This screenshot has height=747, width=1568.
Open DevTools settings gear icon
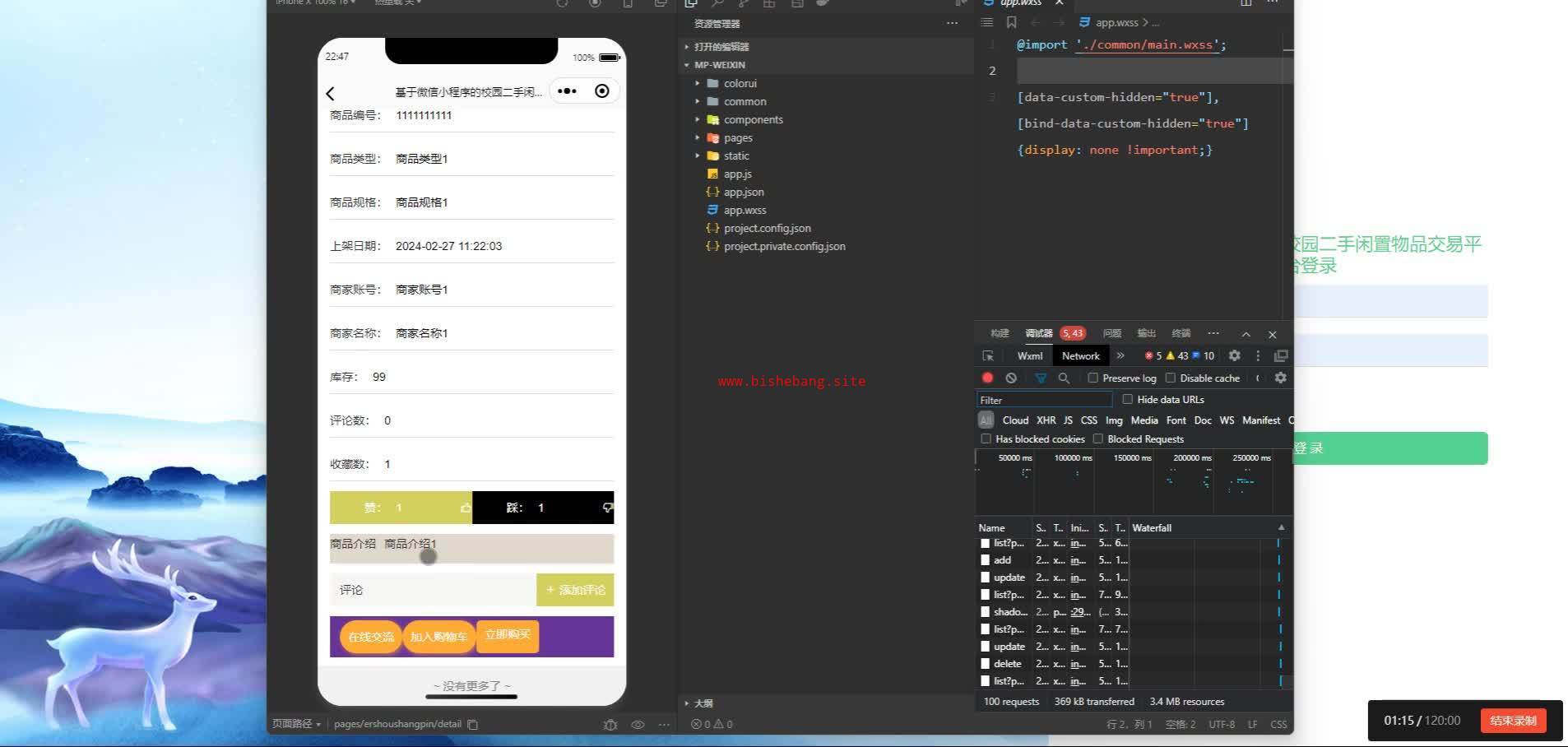point(1234,356)
